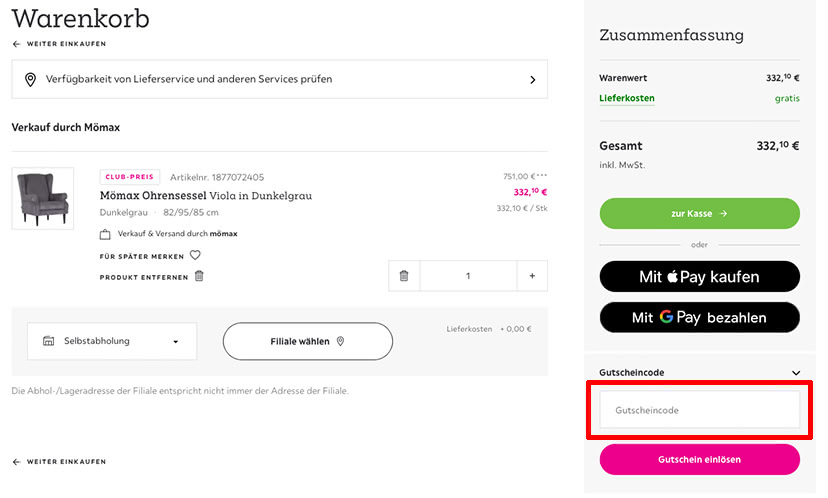828x498 pixels.
Task: Click the shopping bag icon near Verkauf & Versand
Action: point(105,234)
